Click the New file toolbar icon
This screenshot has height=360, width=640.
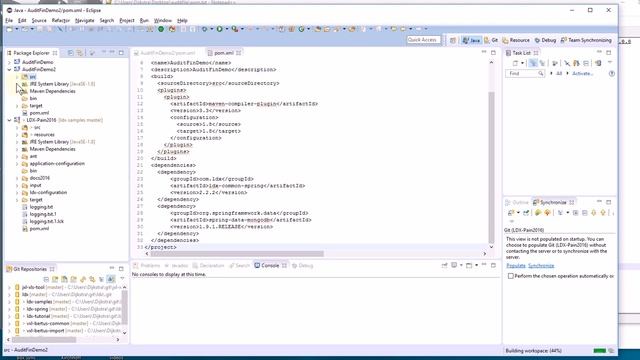click(x=9, y=29)
